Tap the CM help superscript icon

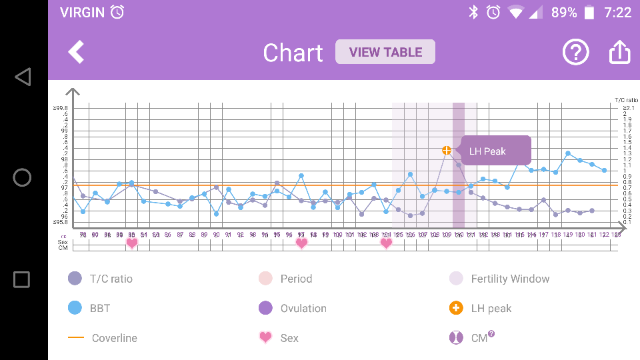click(x=491, y=333)
